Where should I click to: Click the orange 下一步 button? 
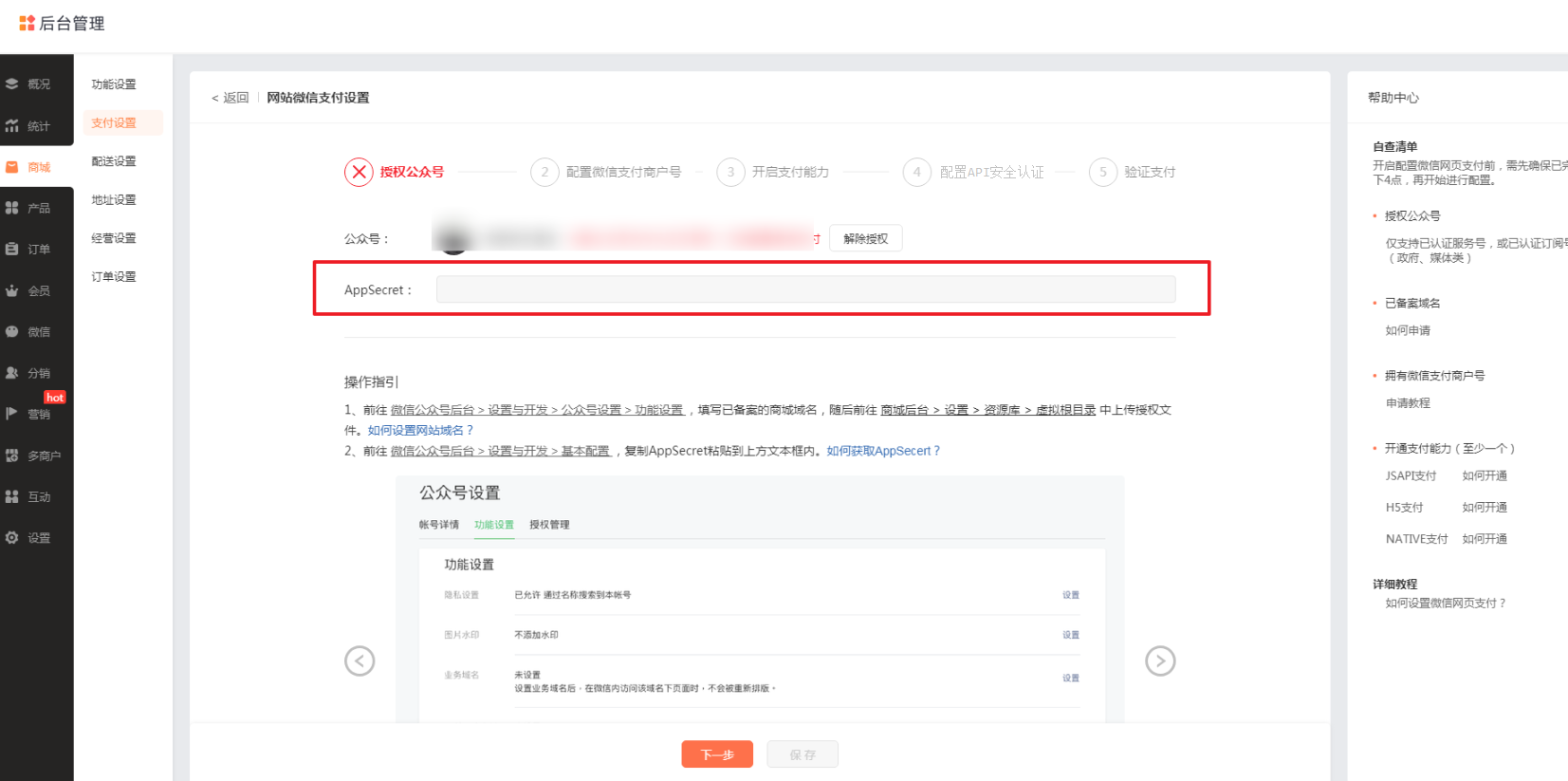(717, 754)
